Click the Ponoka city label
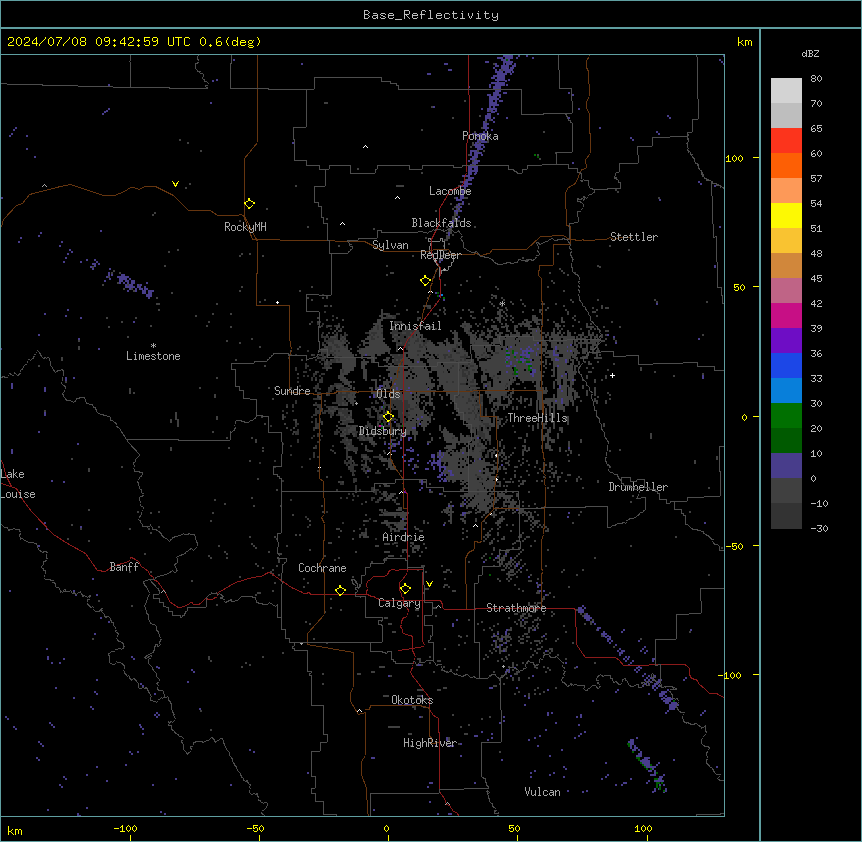862x842 pixels. [x=480, y=136]
